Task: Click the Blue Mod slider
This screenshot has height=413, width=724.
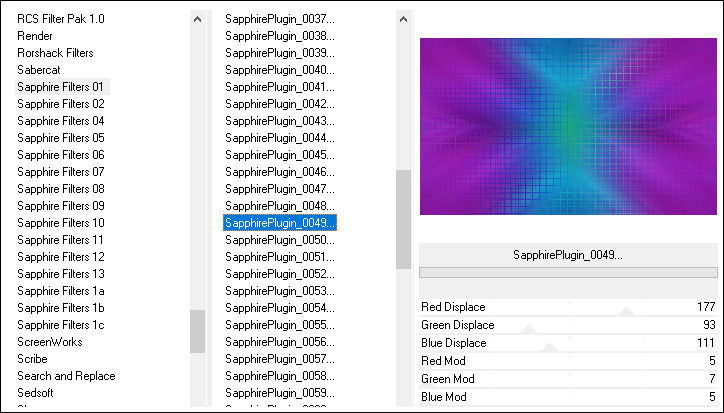Action: [x=568, y=397]
